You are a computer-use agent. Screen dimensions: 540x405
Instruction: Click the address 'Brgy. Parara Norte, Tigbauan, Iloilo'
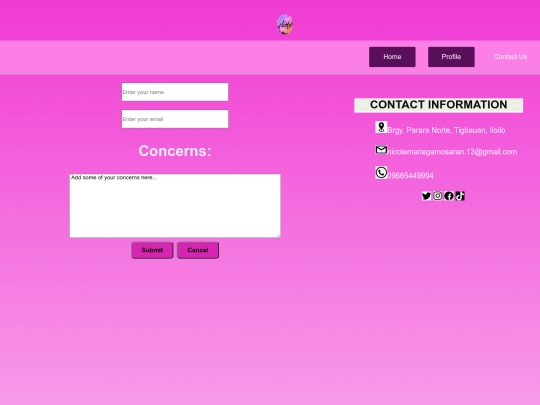coord(446,130)
